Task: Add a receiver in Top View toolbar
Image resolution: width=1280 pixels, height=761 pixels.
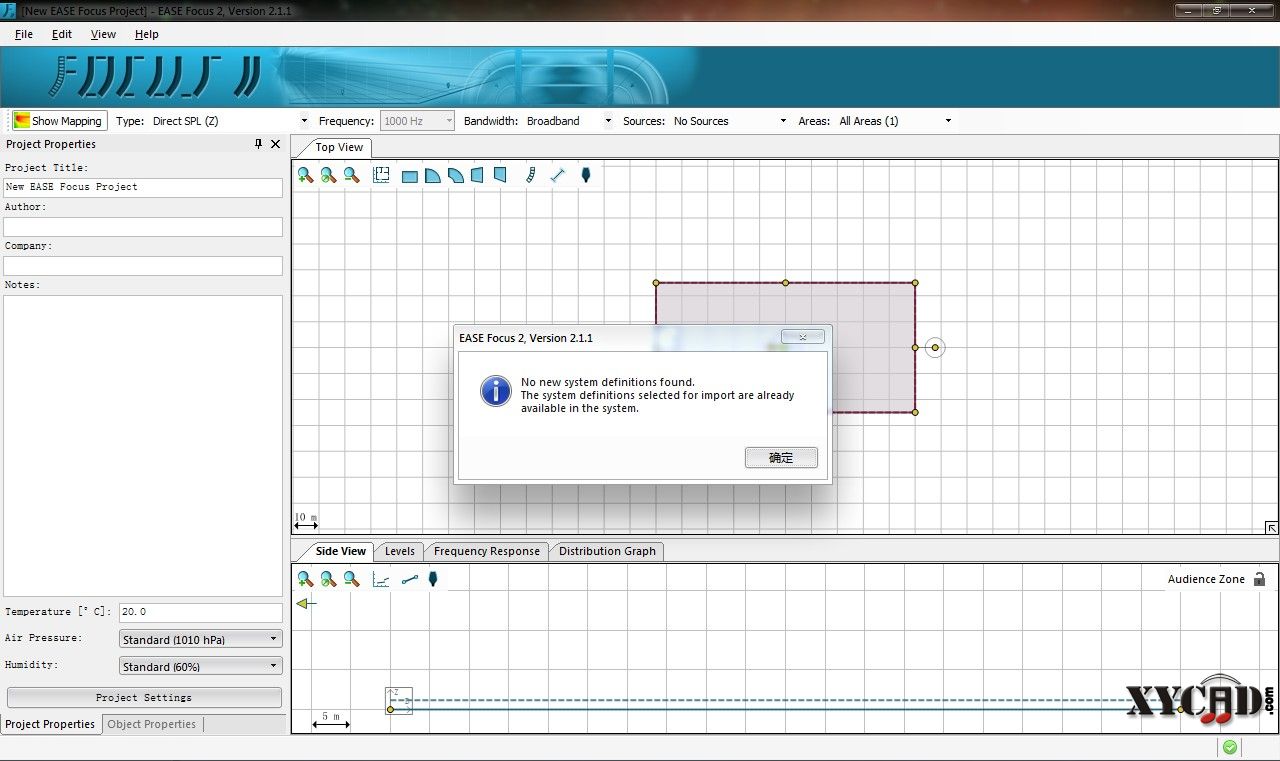Action: tap(586, 175)
